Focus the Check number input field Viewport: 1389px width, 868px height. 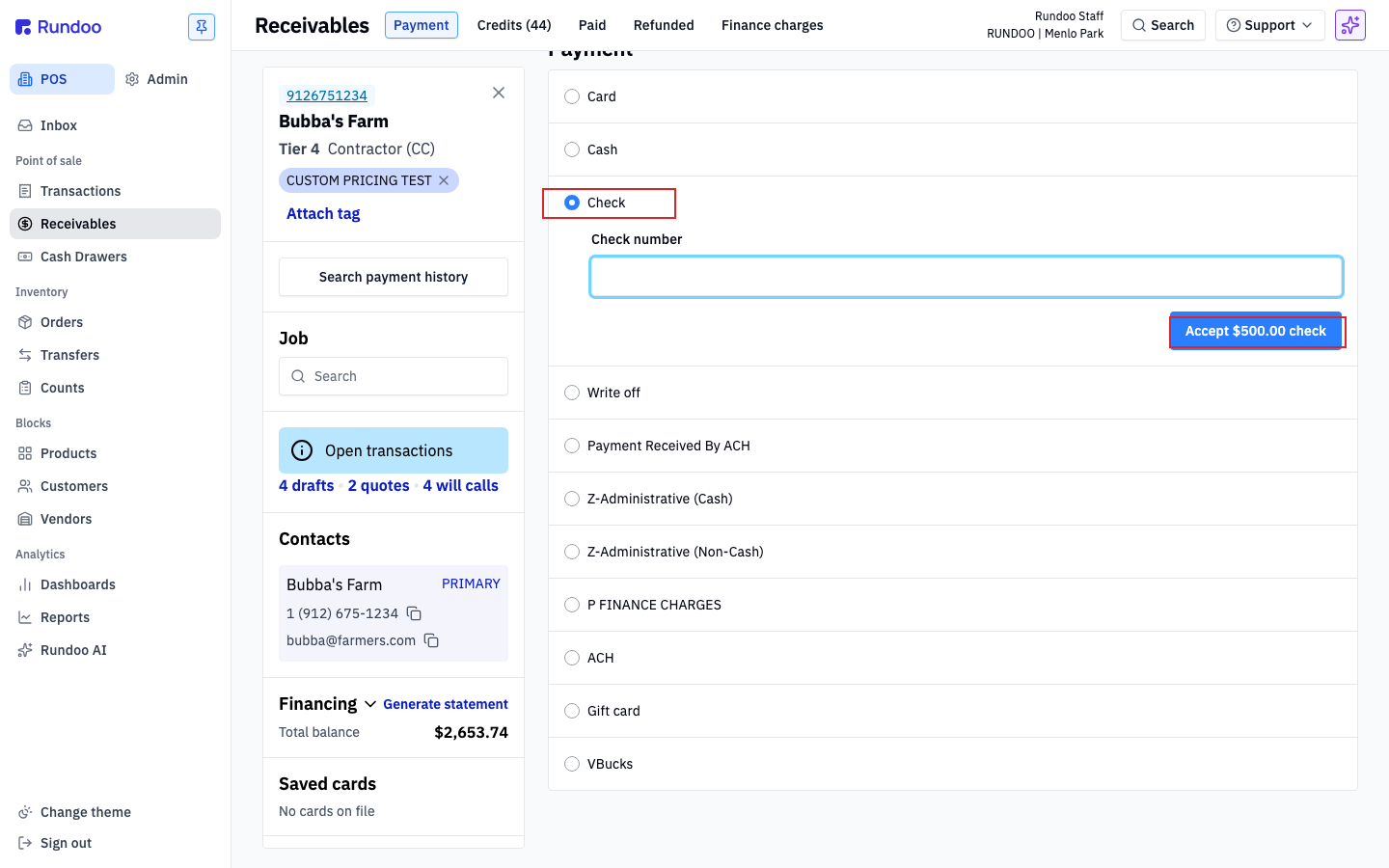967,277
